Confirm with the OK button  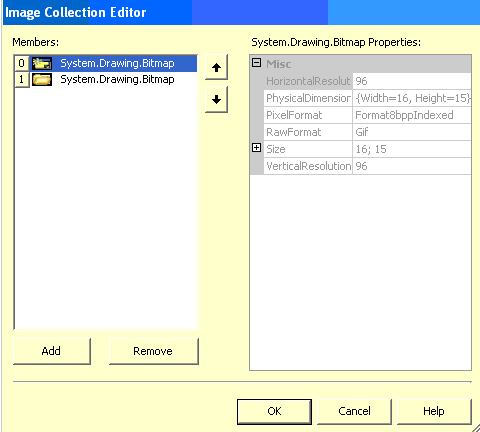point(274,411)
